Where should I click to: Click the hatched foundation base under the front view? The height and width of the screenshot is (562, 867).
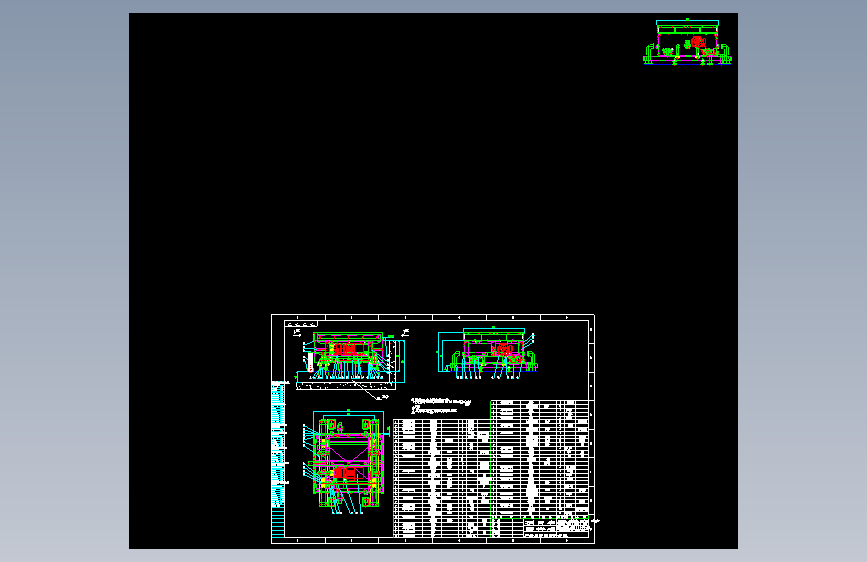pos(346,386)
